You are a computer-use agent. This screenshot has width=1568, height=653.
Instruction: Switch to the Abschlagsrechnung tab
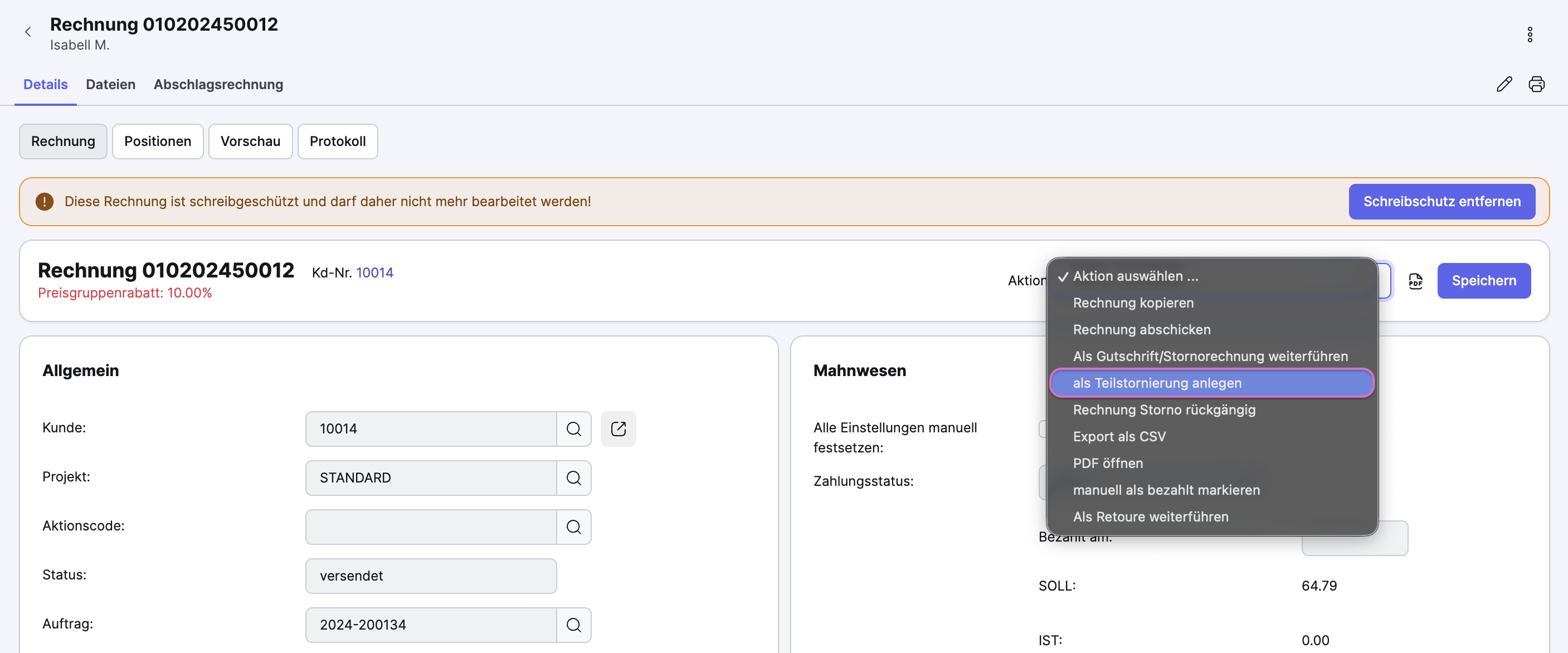pos(218,85)
